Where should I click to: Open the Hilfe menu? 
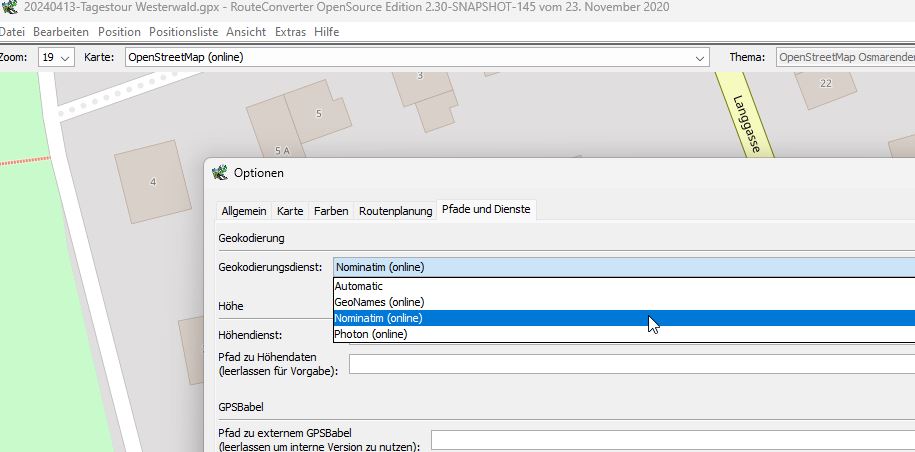coord(326,32)
